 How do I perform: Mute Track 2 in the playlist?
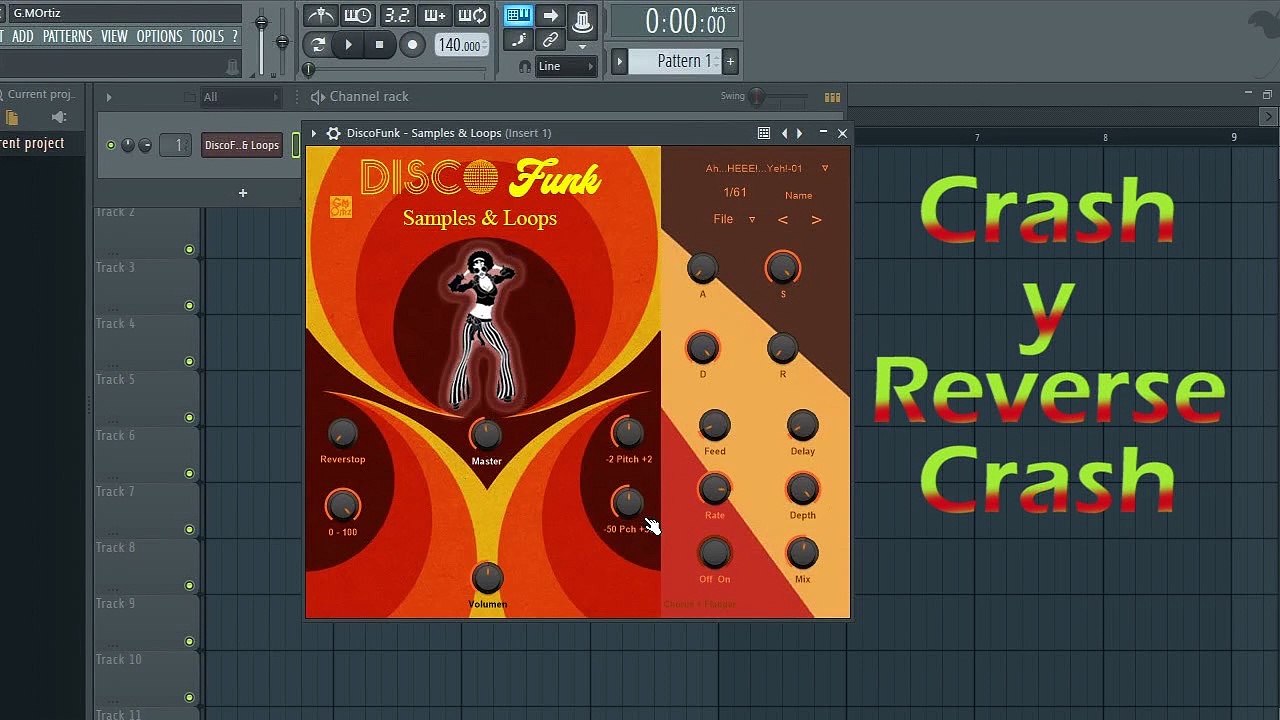click(189, 250)
